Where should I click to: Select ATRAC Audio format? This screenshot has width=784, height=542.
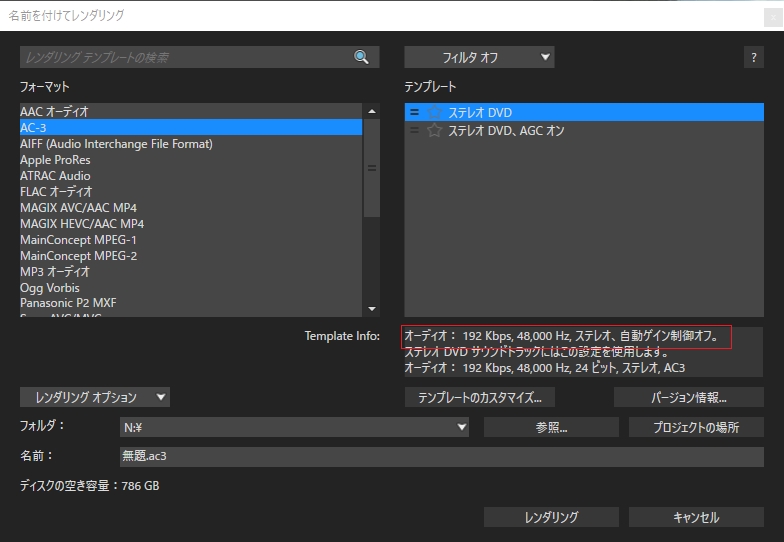coord(190,176)
